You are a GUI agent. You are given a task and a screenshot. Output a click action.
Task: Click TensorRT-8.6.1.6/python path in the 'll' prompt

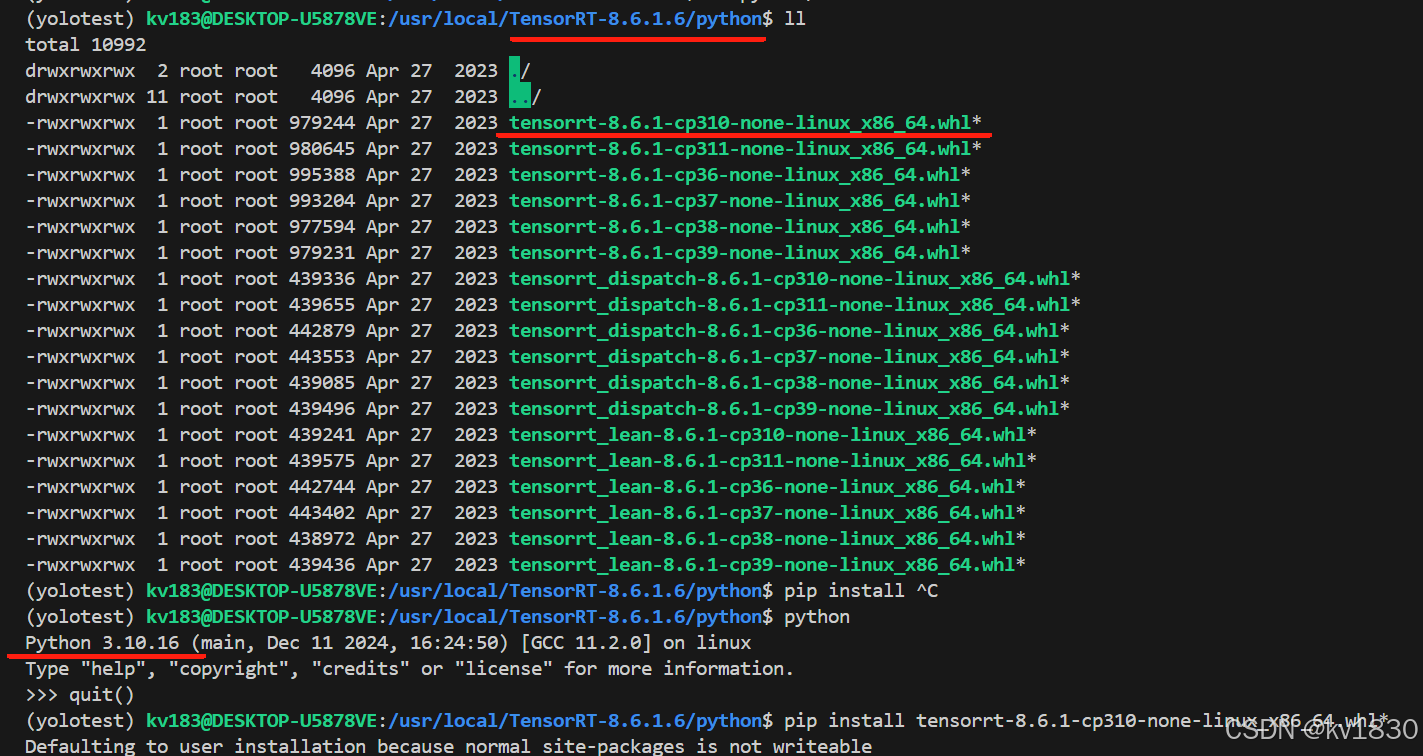635,19
